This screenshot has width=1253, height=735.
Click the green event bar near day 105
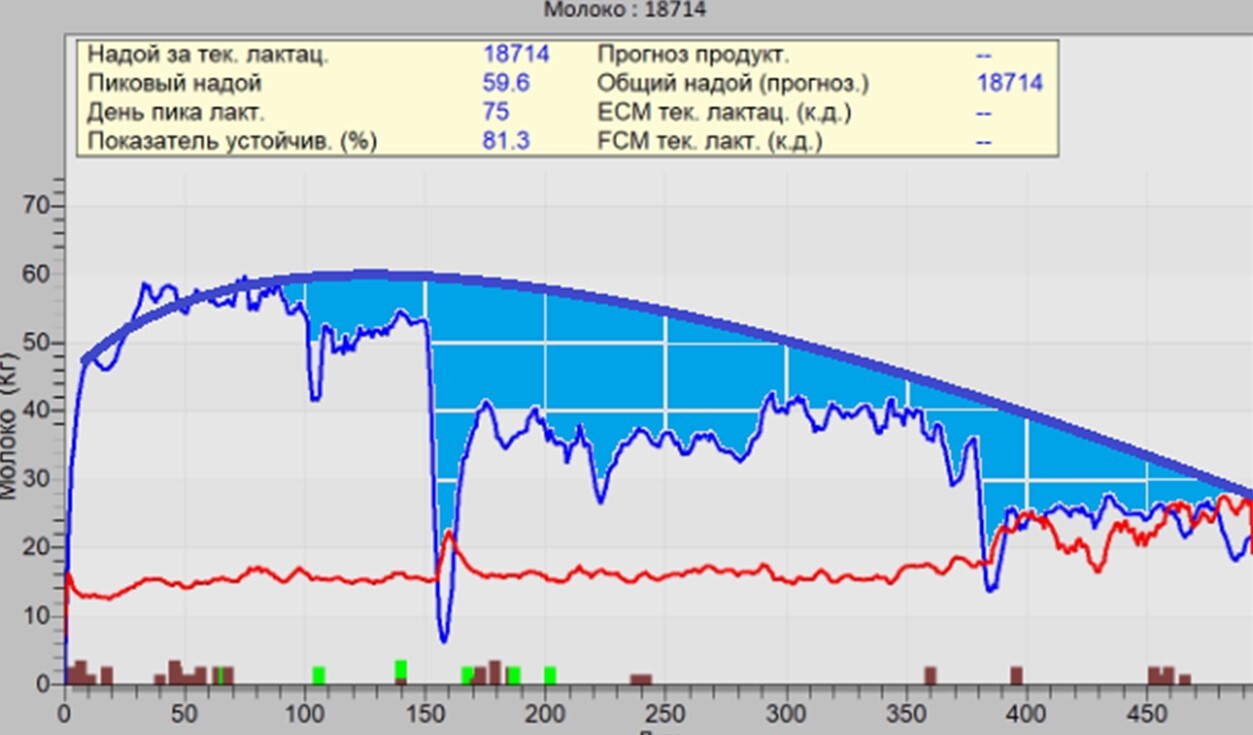point(319,675)
